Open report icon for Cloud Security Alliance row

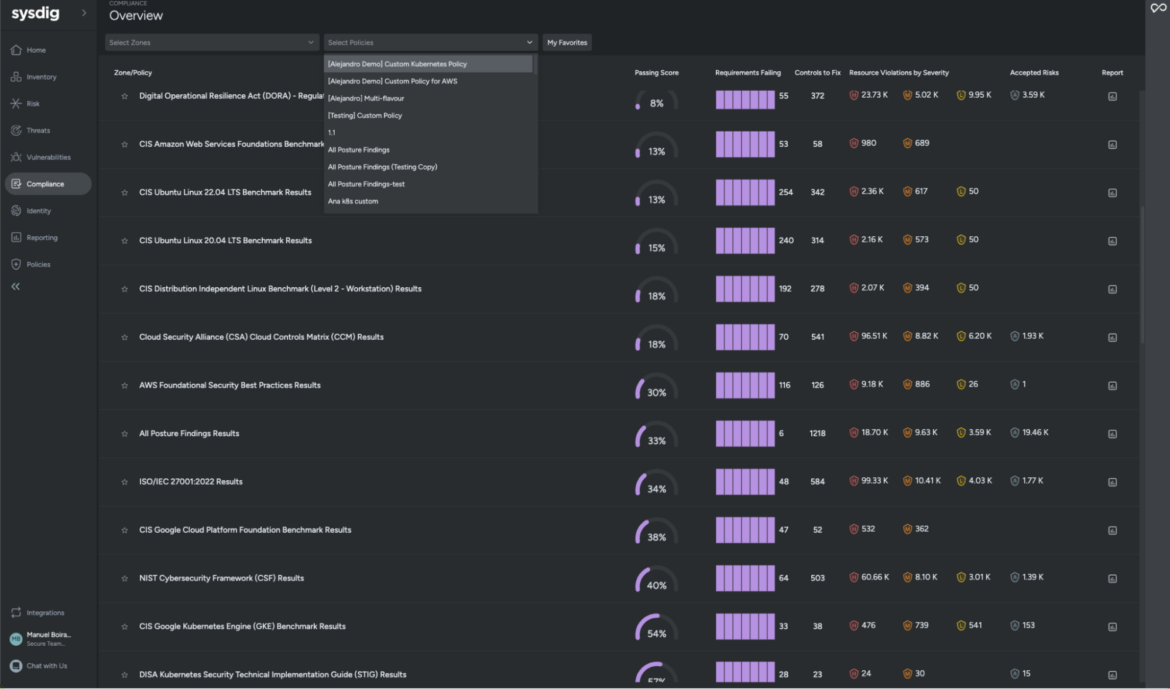[1112, 337]
